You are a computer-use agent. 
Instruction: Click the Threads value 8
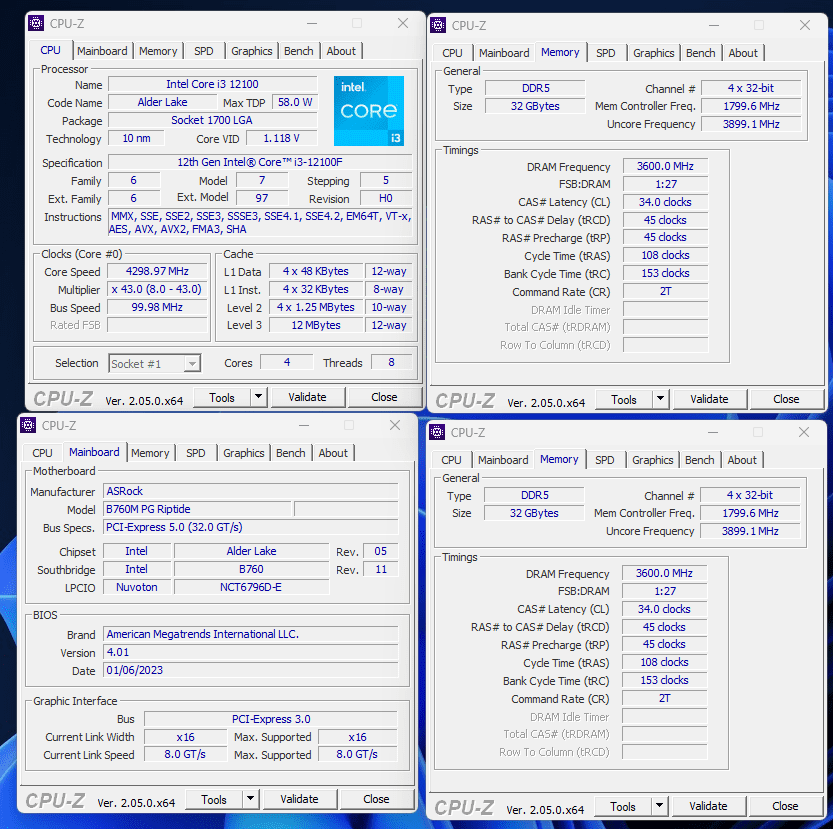pos(392,362)
